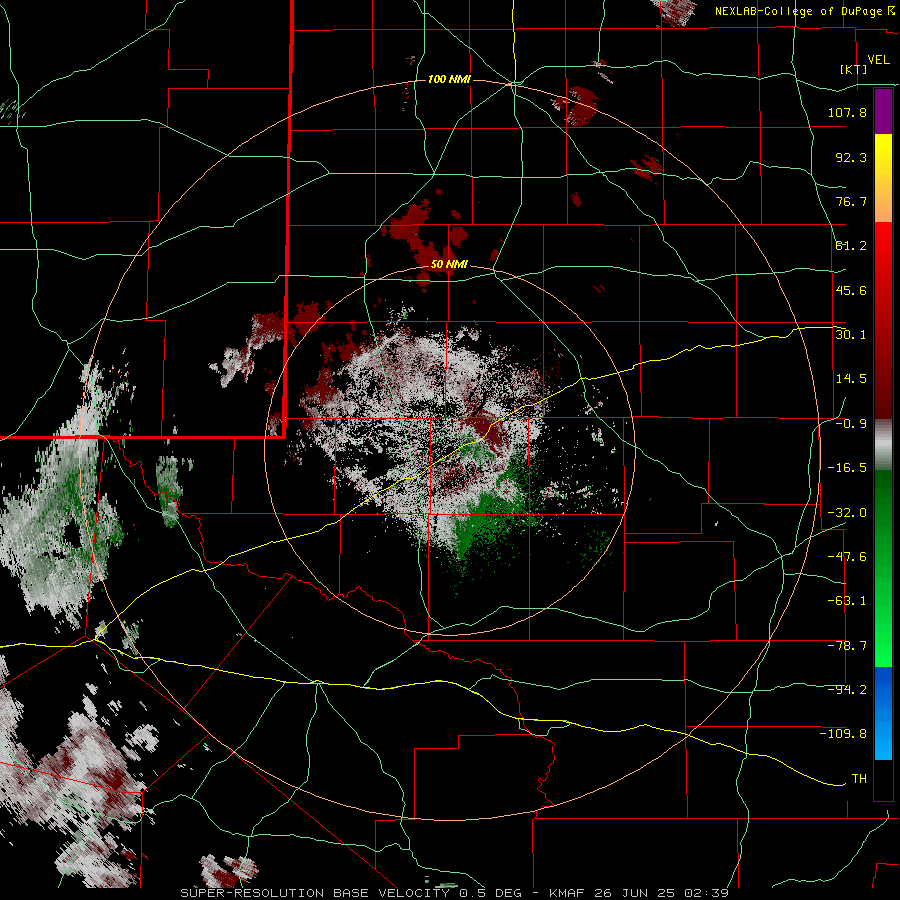The image size is (900, 900).
Task: Click the 100 NMI range ring label
Action: (449, 79)
